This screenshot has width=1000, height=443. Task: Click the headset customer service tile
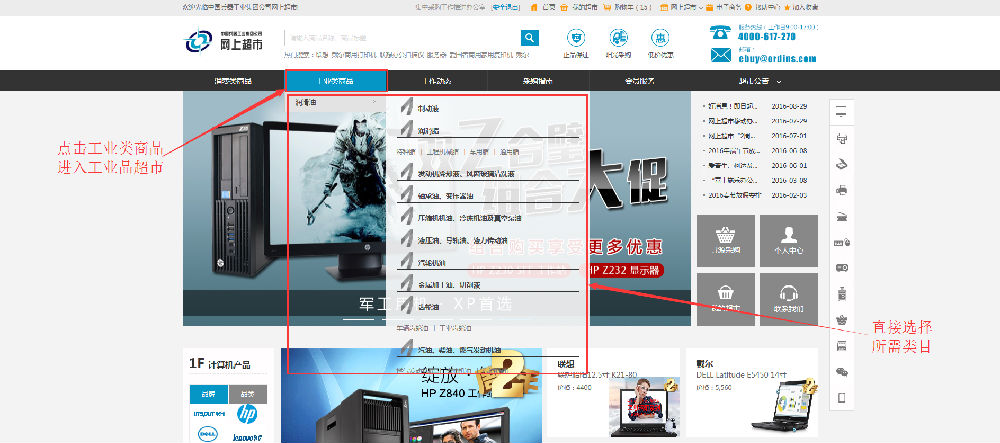pyautogui.click(x=789, y=300)
